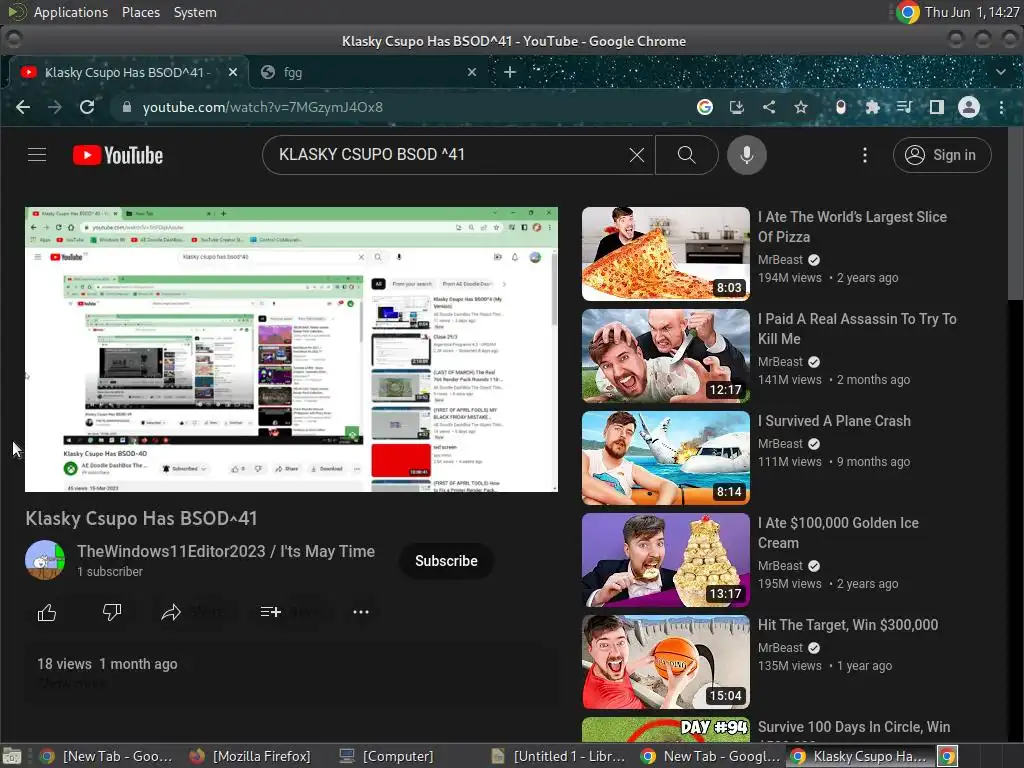This screenshot has width=1024, height=768.
Task: Switch to Computer taskbar window
Action: [x=387, y=756]
